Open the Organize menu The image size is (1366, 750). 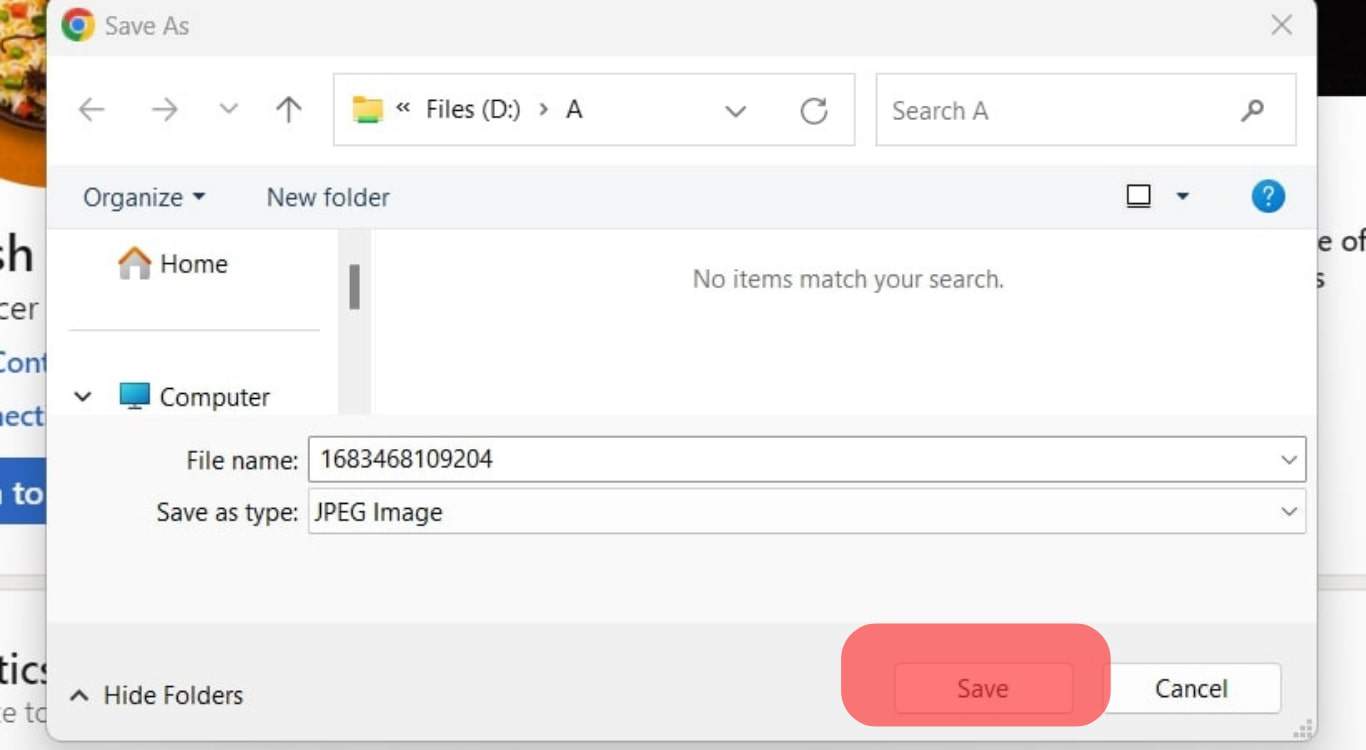[x=143, y=197]
